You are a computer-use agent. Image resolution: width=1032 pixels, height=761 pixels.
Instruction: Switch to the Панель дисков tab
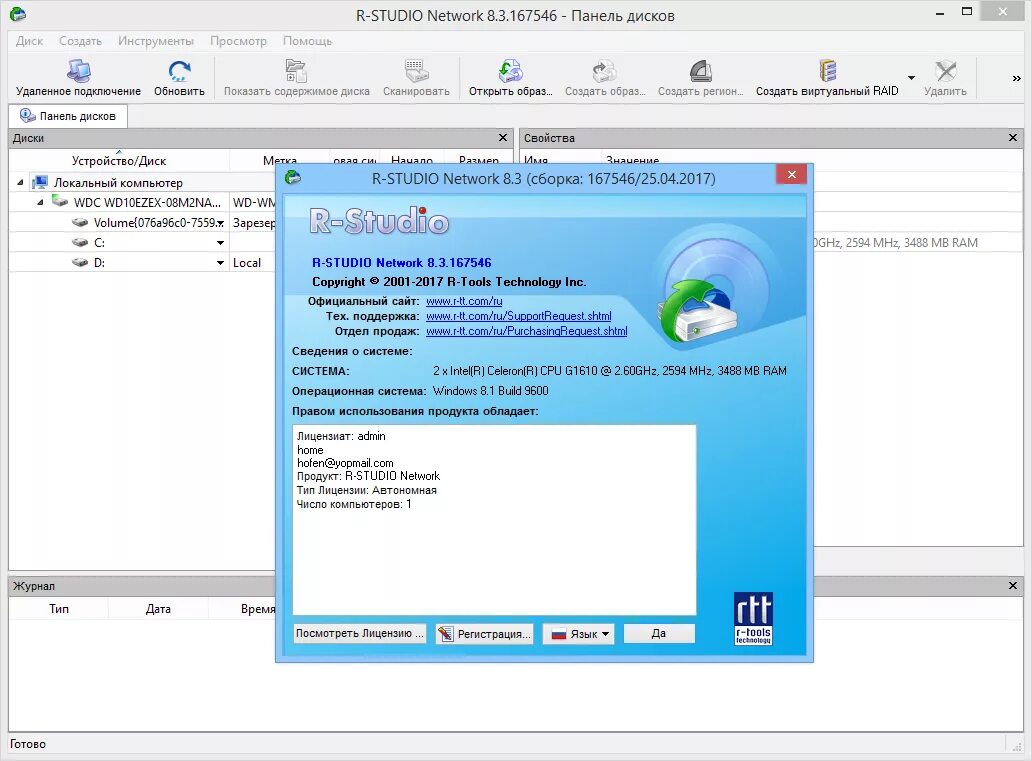(x=68, y=116)
